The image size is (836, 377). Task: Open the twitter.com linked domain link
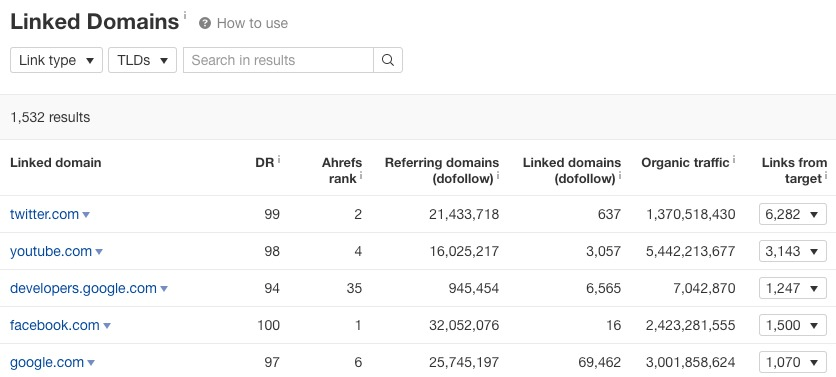coord(44,214)
